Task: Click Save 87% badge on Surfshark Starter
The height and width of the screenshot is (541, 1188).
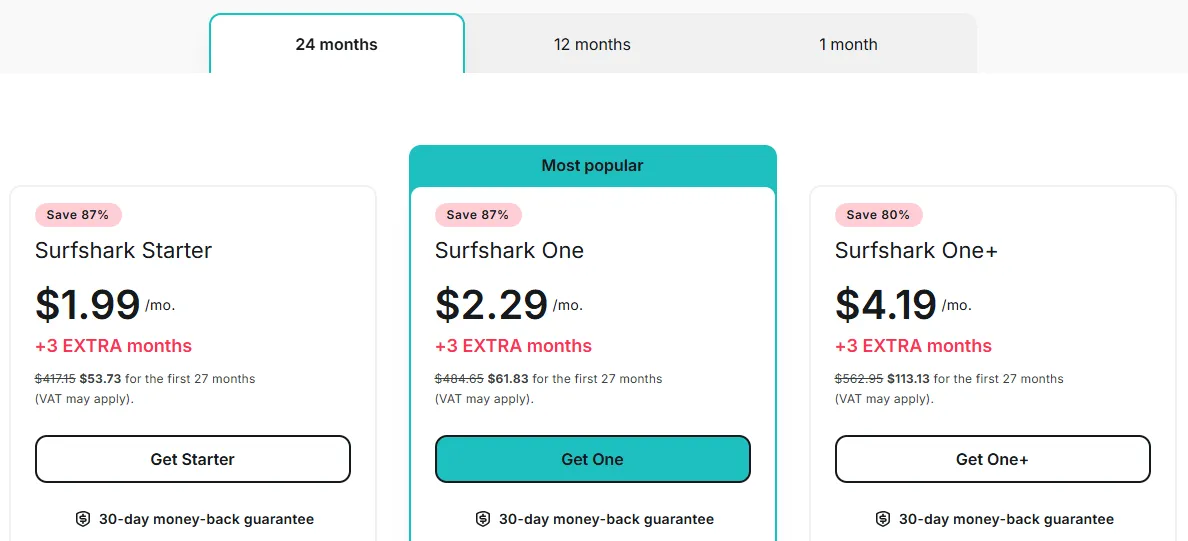Action: click(78, 215)
